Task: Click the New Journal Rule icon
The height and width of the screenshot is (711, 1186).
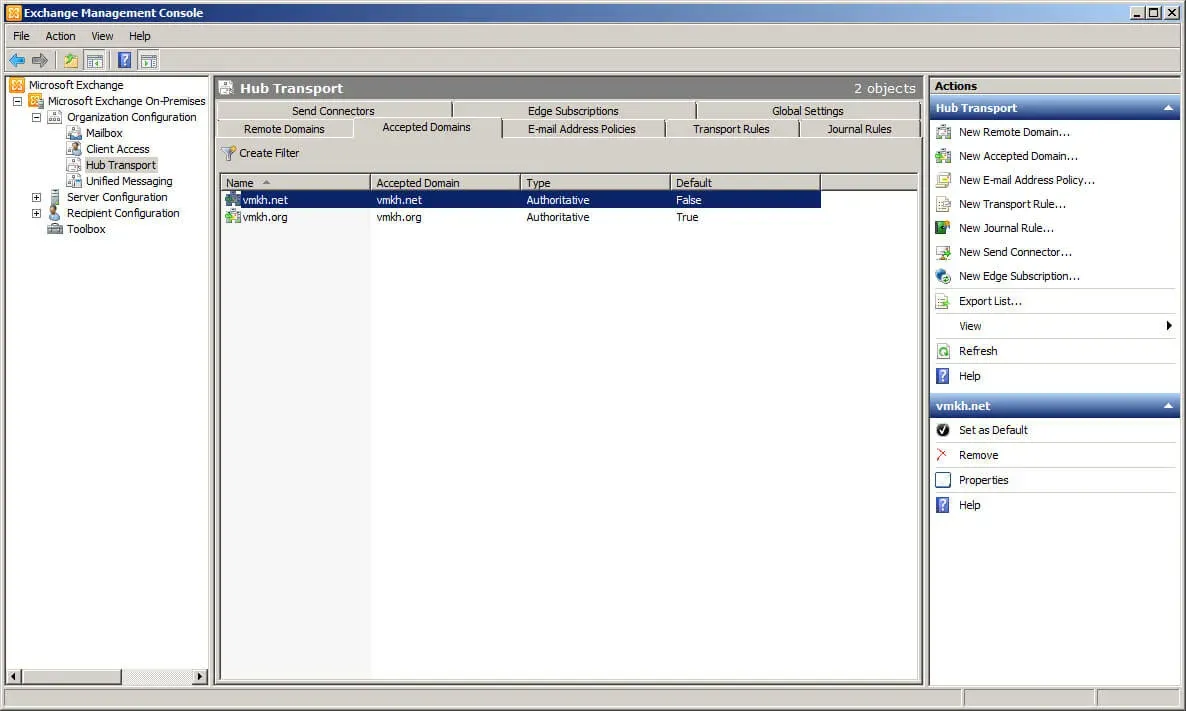Action: tap(943, 228)
